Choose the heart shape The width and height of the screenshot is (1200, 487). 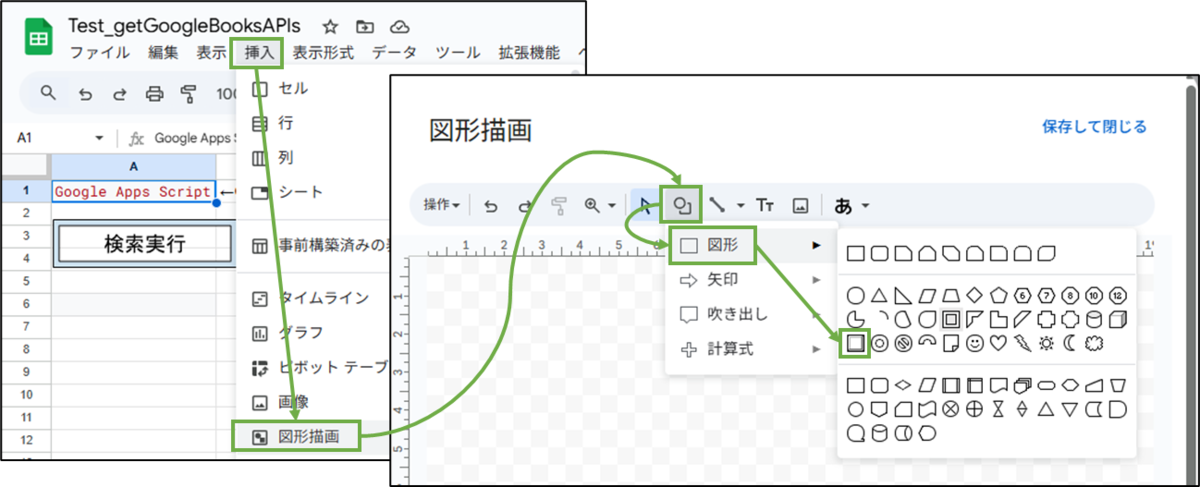click(x=998, y=343)
